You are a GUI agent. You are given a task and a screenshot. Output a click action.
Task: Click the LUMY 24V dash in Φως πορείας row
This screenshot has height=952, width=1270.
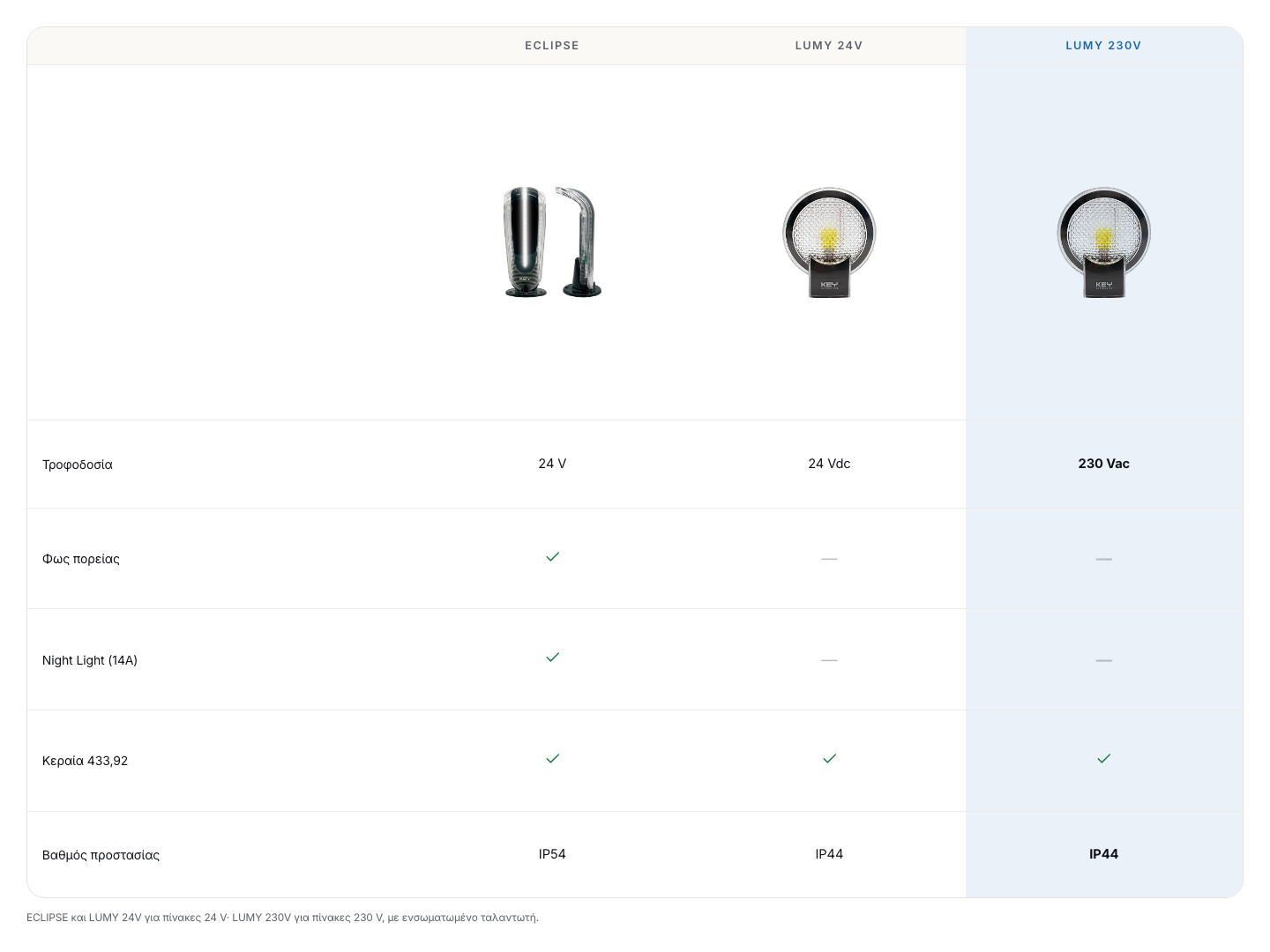click(829, 559)
